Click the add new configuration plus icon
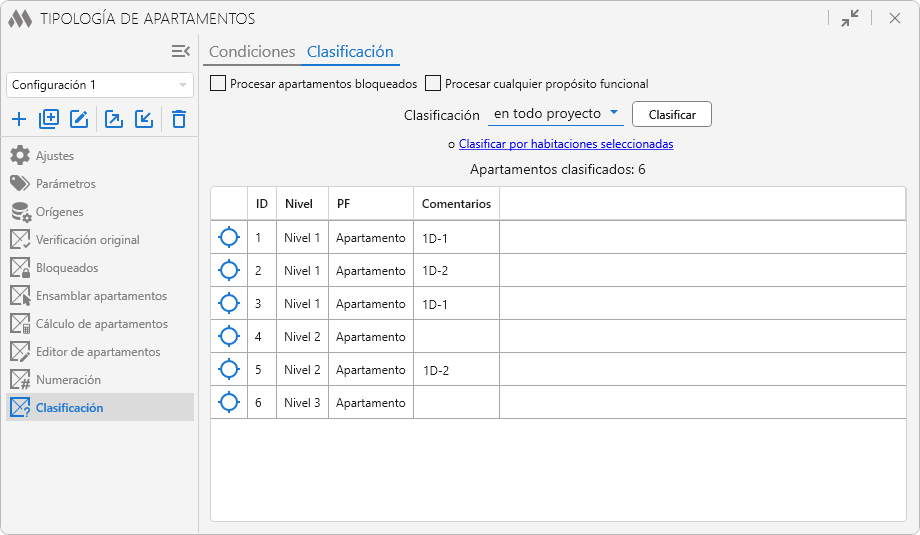 19,120
